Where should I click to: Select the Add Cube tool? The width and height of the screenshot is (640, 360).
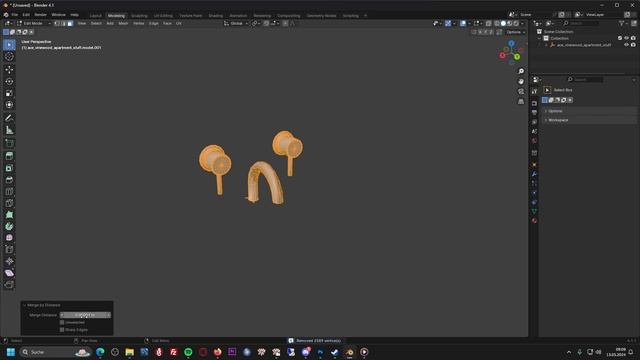9,143
